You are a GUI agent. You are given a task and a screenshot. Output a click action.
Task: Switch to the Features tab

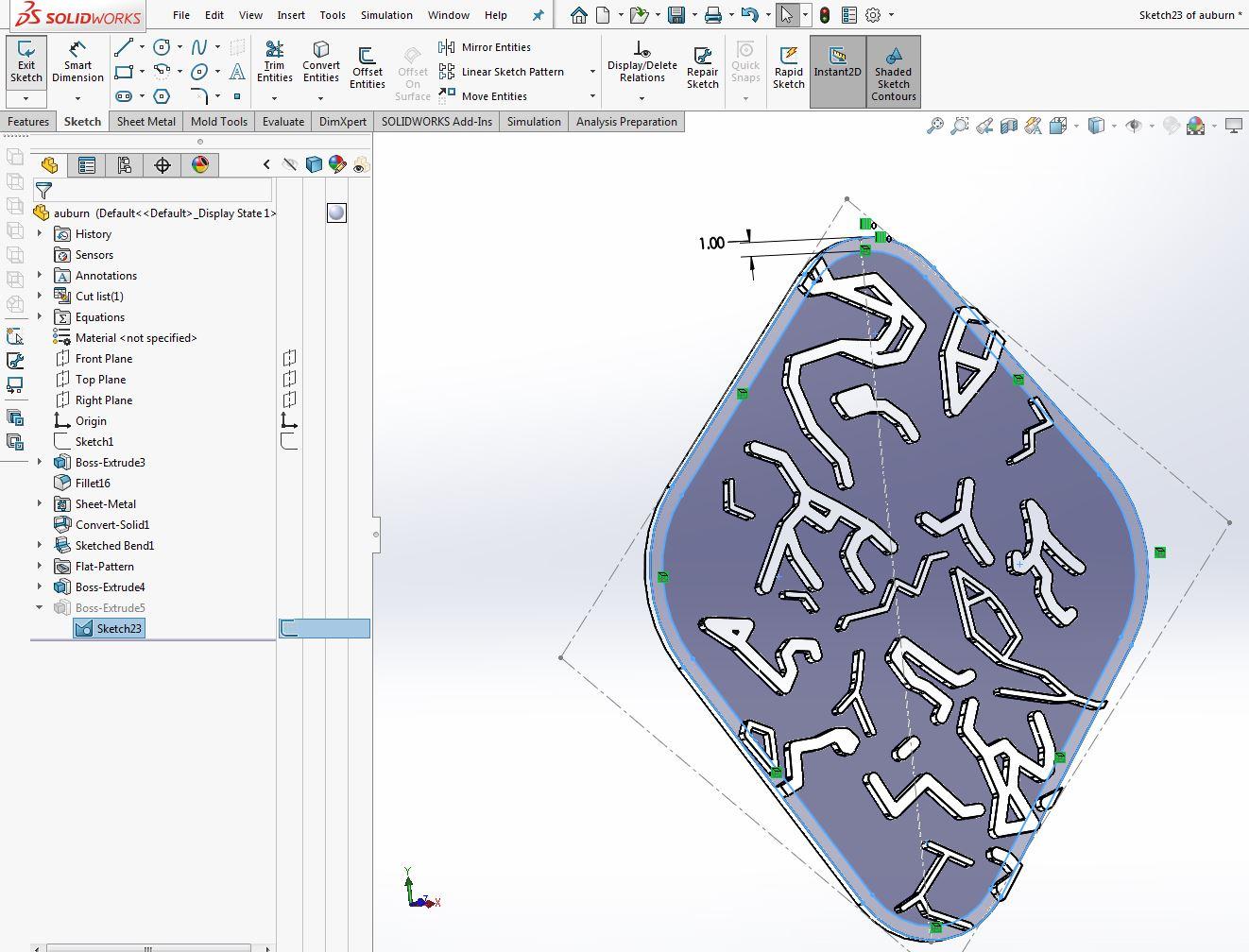click(x=28, y=122)
